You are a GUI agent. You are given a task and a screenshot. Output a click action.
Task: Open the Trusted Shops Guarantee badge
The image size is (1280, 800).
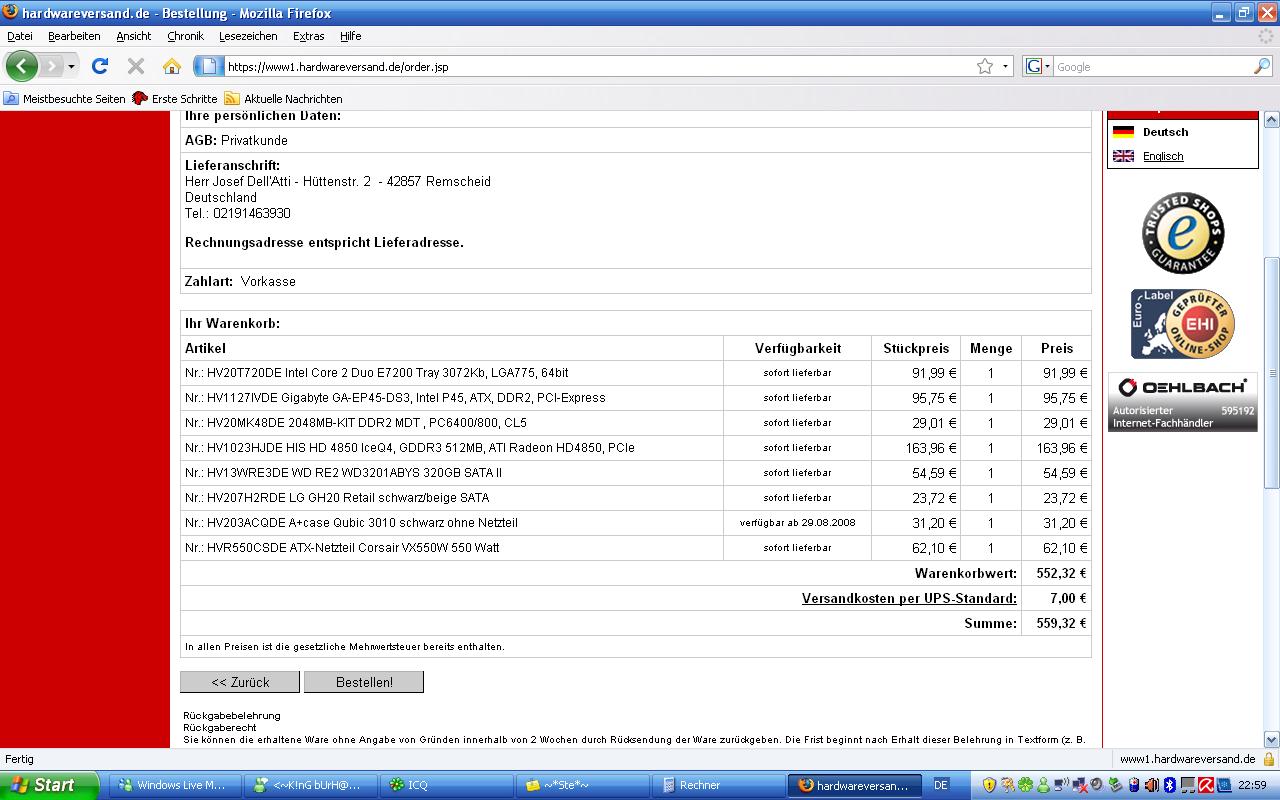pyautogui.click(x=1183, y=233)
